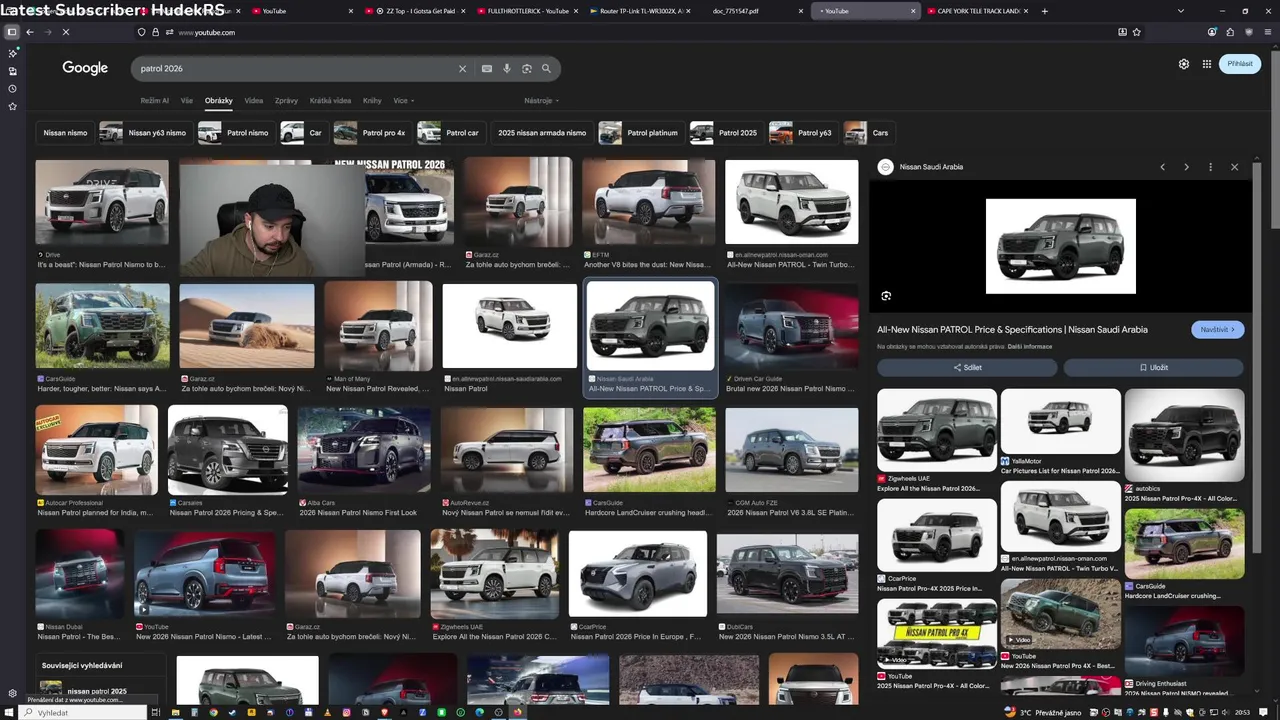The image size is (1280, 720).
Task: Submit search with the magnifier icon
Action: [546, 69]
